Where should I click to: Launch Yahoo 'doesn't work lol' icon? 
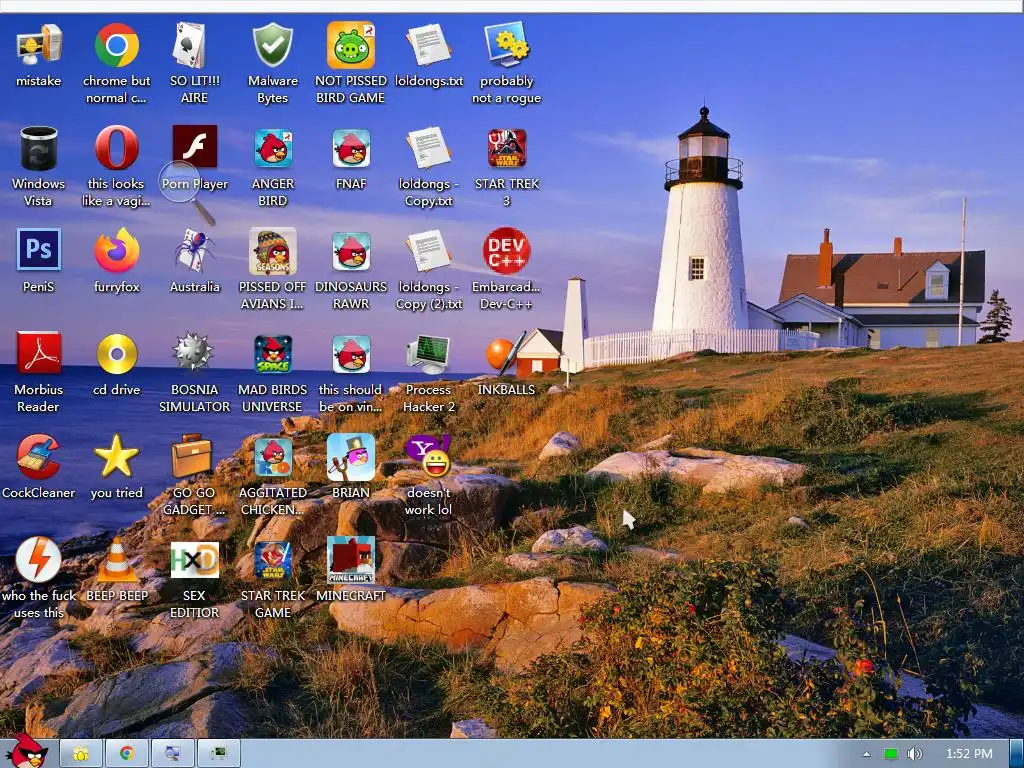coord(428,456)
